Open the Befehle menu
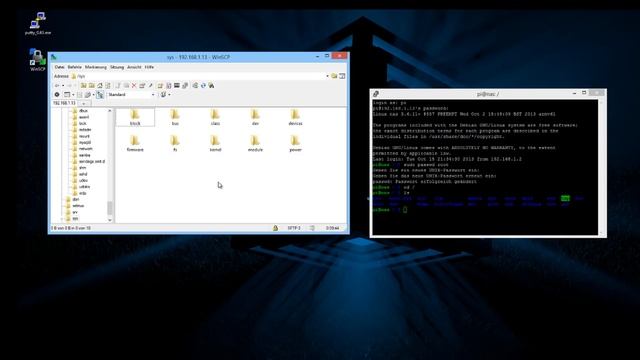Viewport: 640px width, 360px height. click(x=75, y=67)
